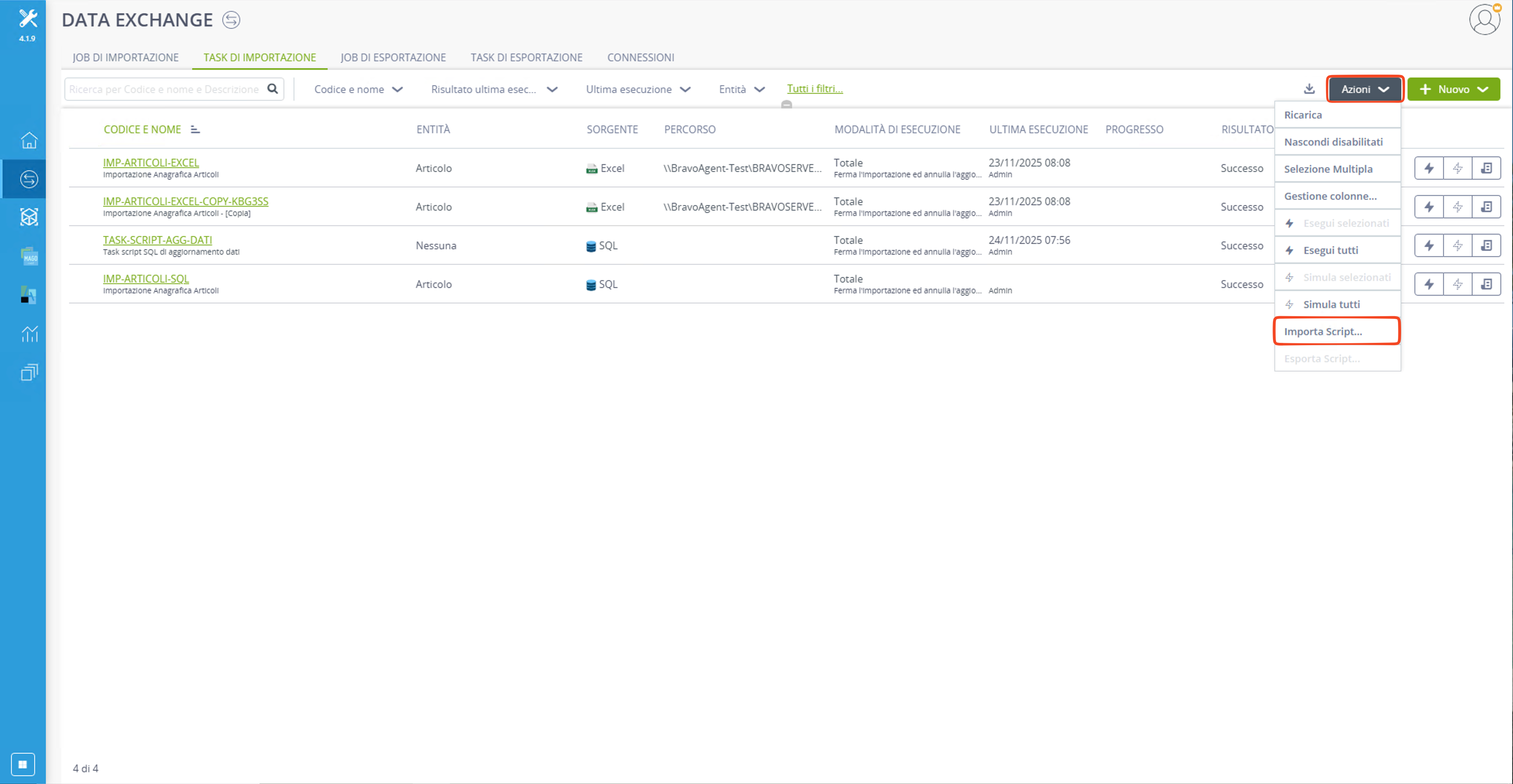Execute IMP-ARTICOLI-SQL via lightning icon
Screen dimensions: 1513x784
tap(1429, 284)
